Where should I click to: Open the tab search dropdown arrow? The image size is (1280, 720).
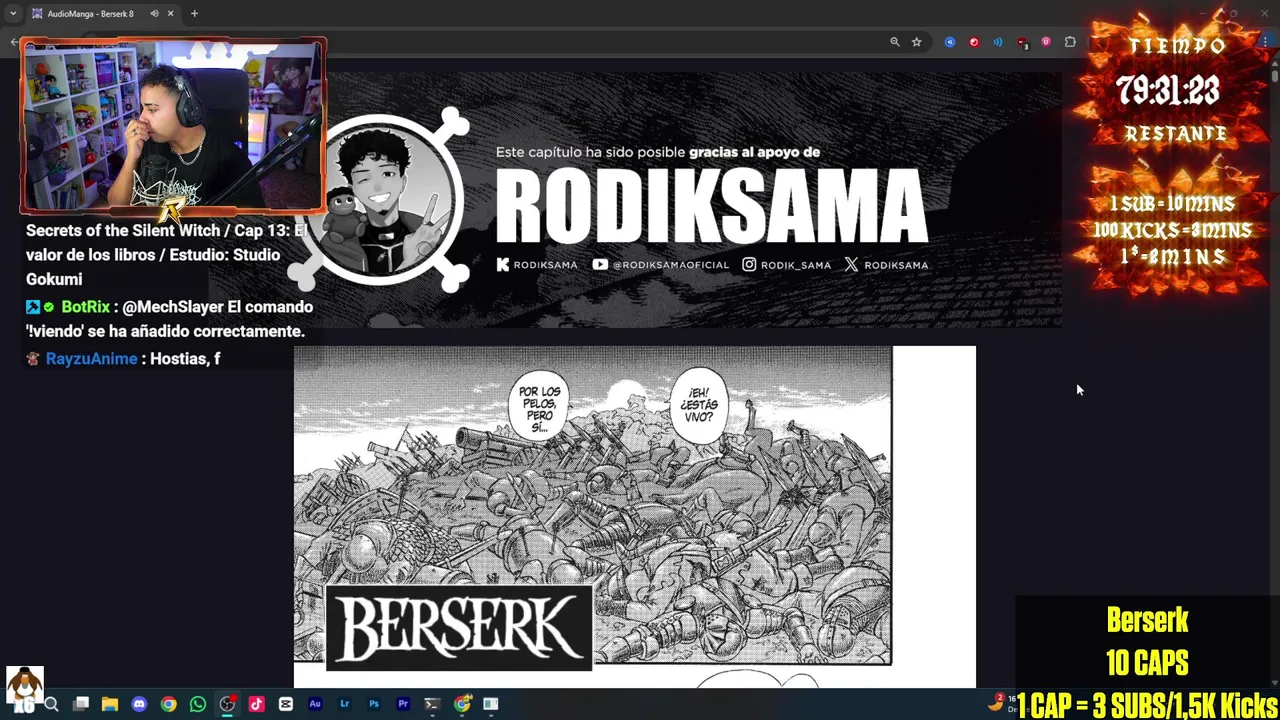pos(12,13)
